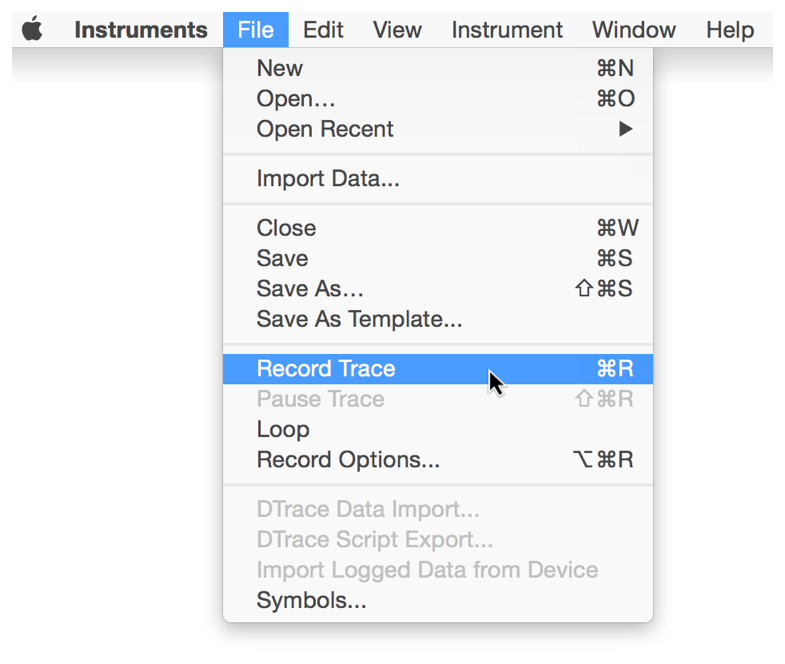Choose New from the File menu
The image size is (785, 664).
pos(280,68)
